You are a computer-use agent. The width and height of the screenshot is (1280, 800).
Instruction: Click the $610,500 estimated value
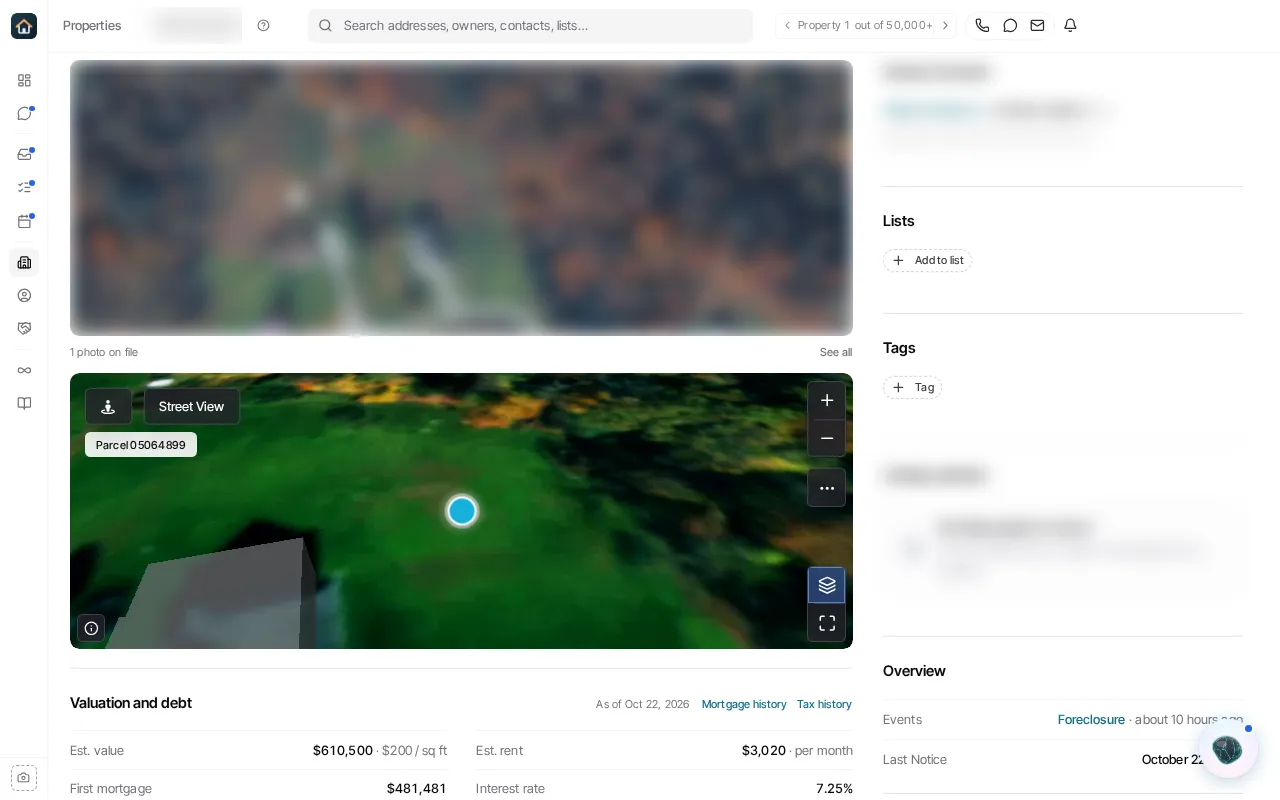[343, 751]
